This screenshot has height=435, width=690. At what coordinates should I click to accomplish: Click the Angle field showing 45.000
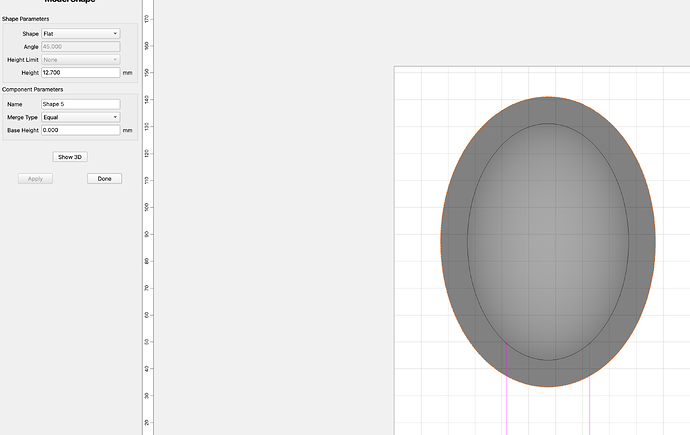(x=81, y=47)
